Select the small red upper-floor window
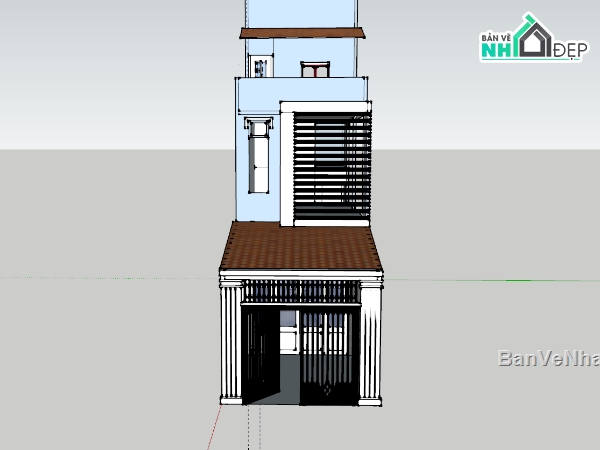600x450 pixels. pos(315,69)
